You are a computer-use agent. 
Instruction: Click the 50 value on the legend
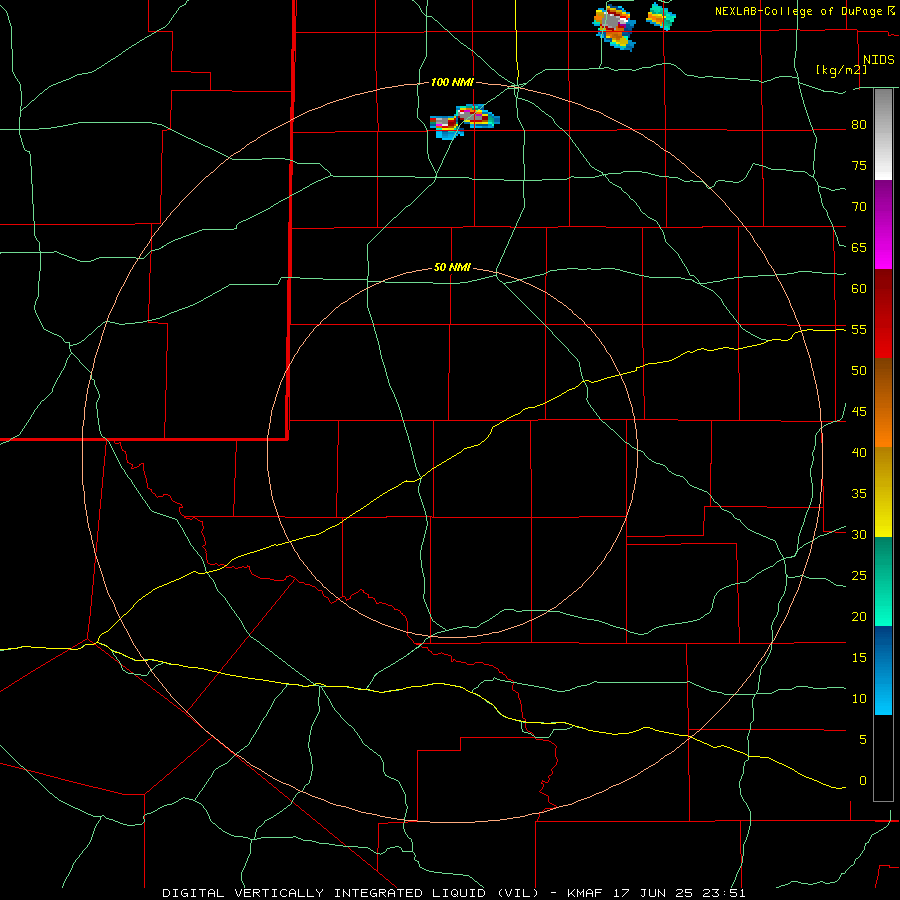click(859, 370)
